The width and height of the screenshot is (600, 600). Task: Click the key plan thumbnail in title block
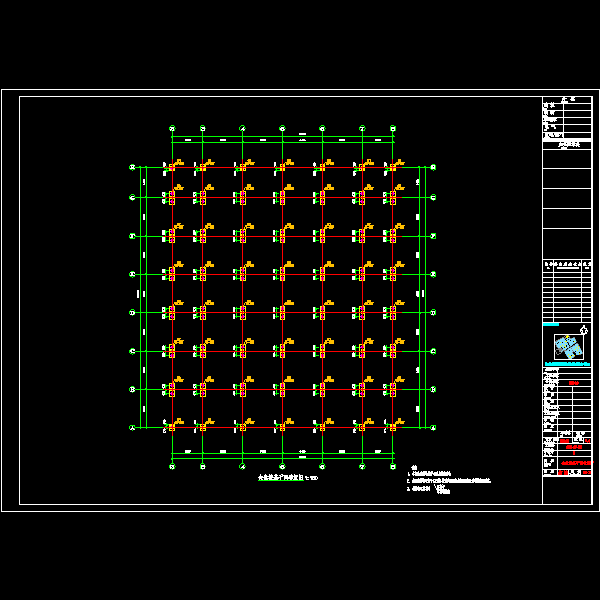point(568,346)
